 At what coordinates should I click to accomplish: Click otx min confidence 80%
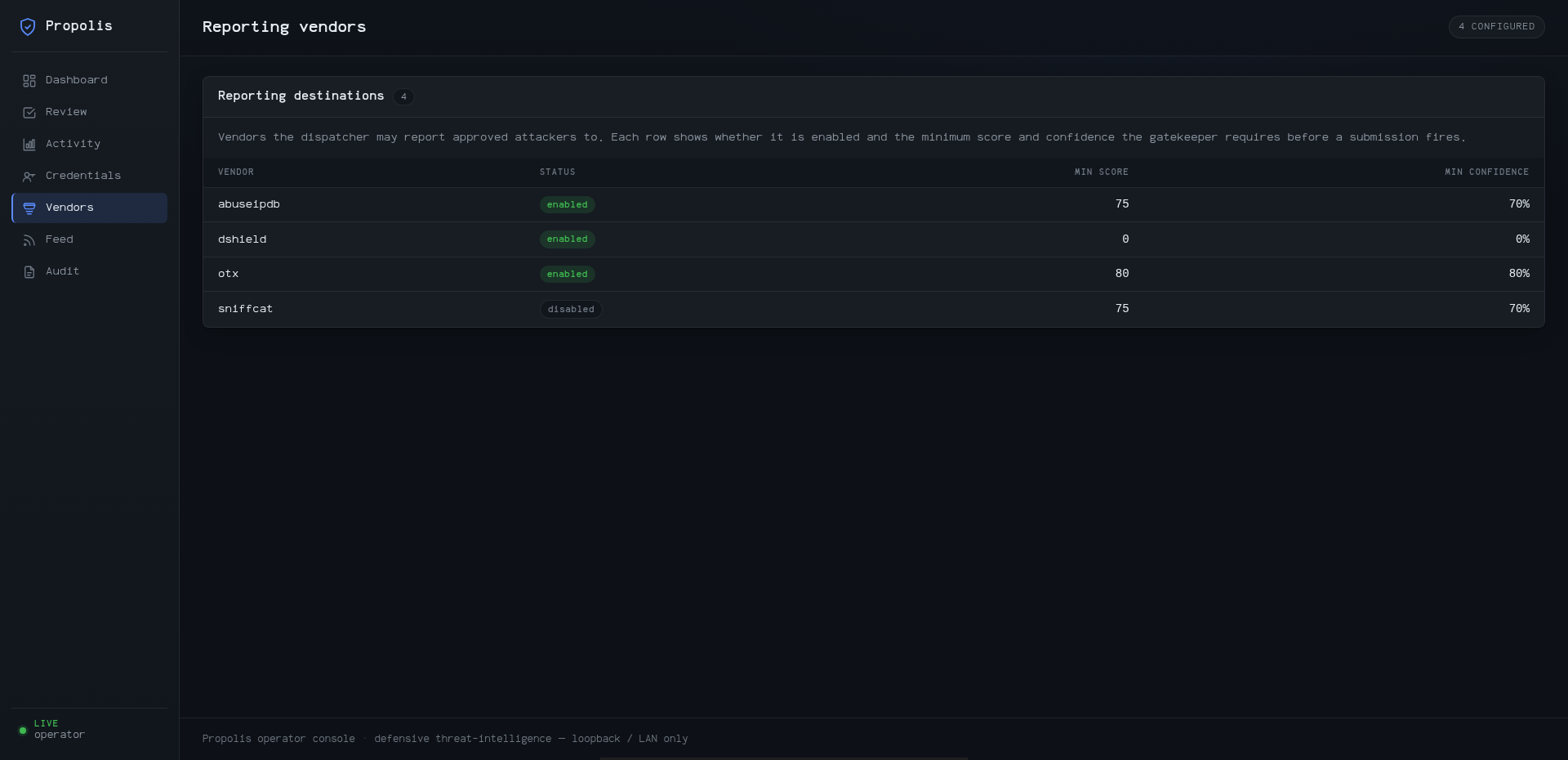point(1519,274)
